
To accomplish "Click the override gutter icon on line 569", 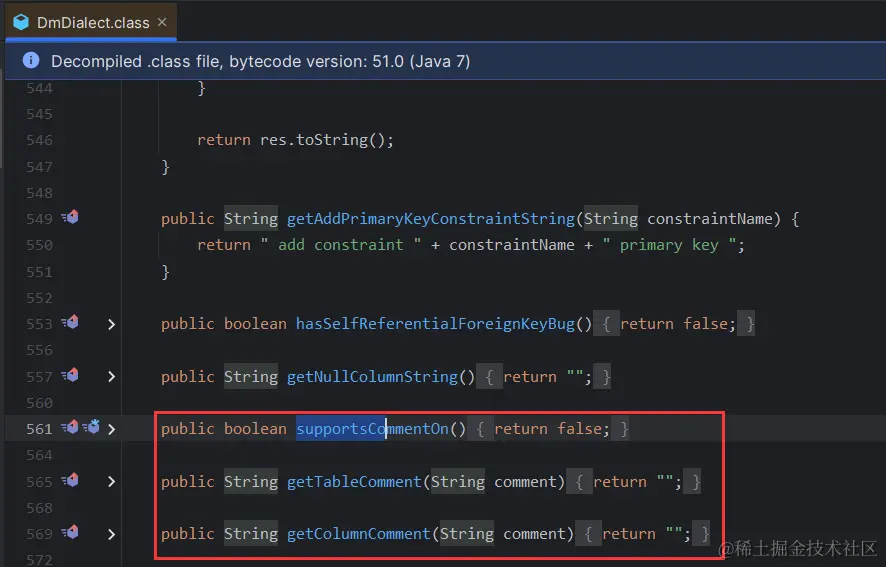I will click(70, 533).
